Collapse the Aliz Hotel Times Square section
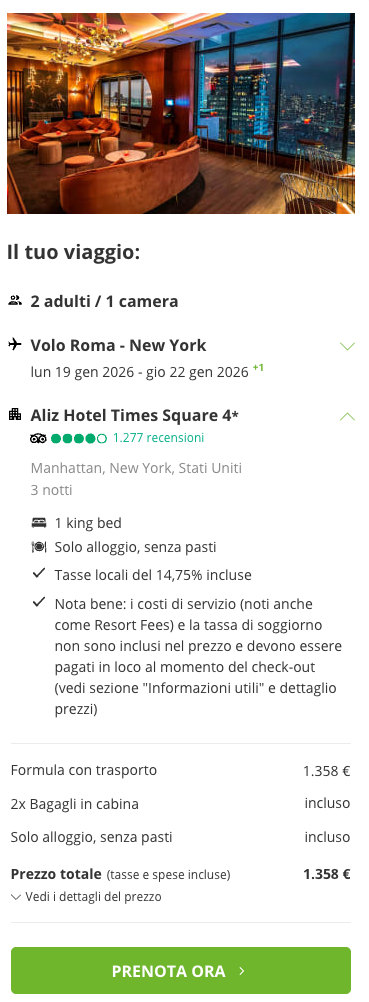The image size is (369, 1002). (347, 416)
